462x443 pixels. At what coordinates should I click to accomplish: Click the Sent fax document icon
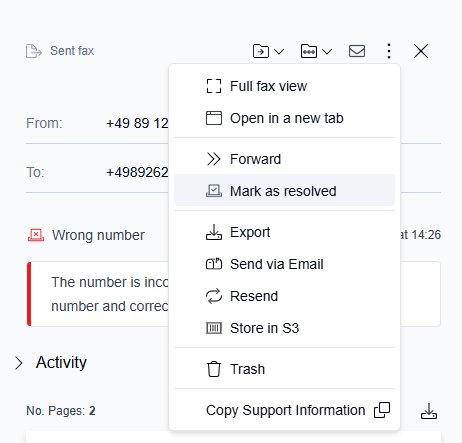tap(34, 51)
